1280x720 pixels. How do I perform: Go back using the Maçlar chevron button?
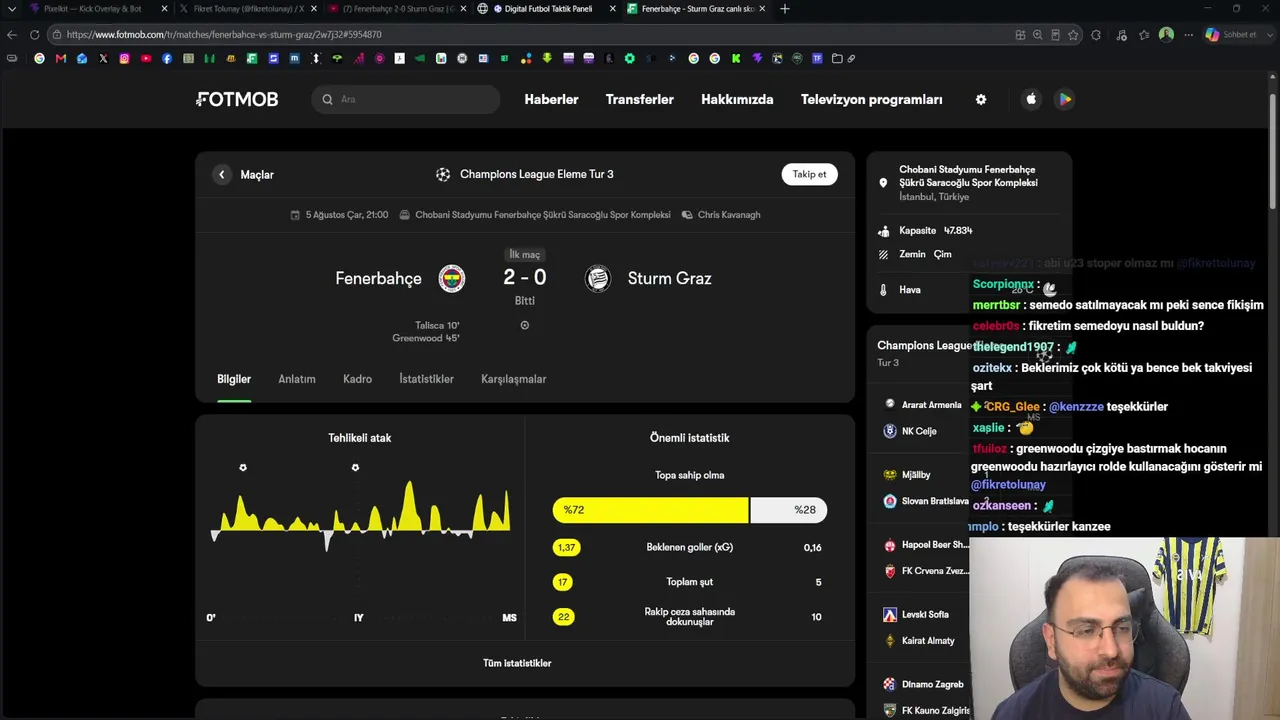click(x=222, y=174)
